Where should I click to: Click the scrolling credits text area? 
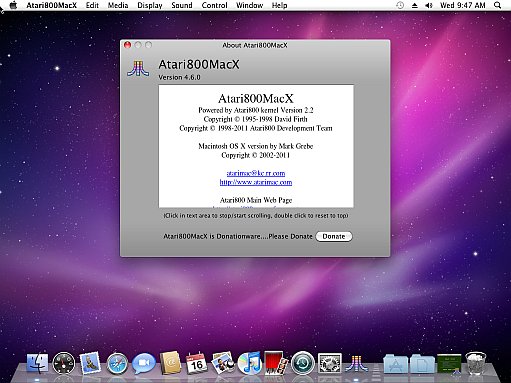point(256,146)
